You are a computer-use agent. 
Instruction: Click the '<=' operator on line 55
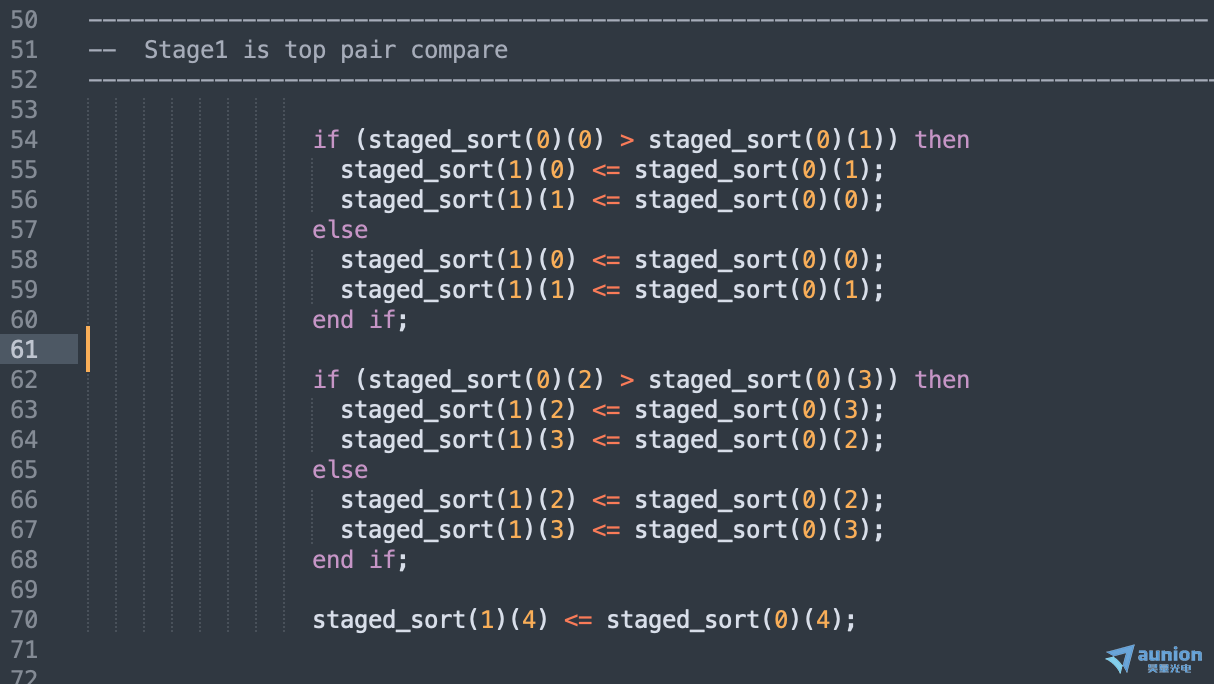(606, 169)
